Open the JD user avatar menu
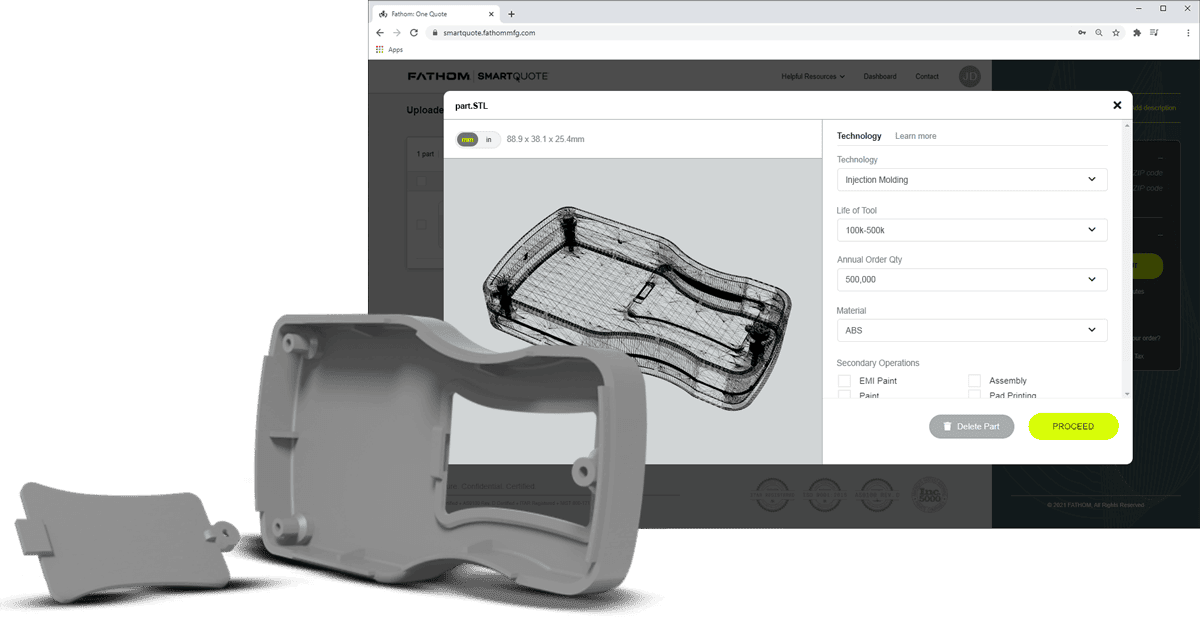Viewport: 1200px width, 621px height. (968, 76)
